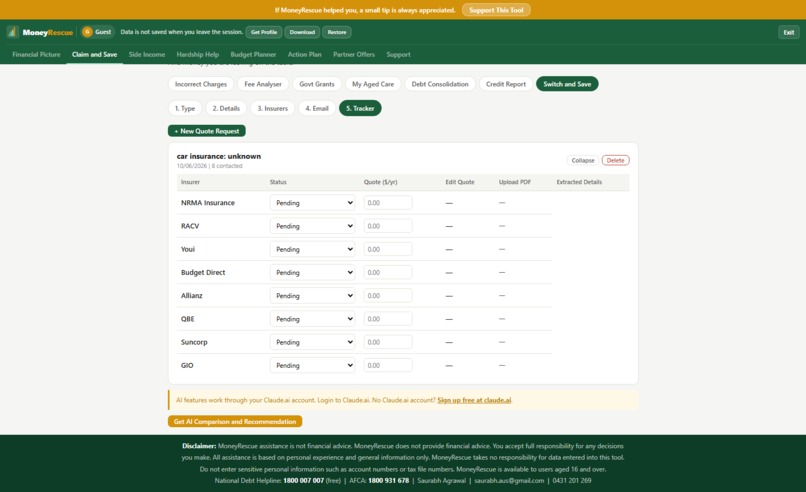Screen dimensions: 806x492
Task: Open Budget Direct status dropdown
Action: (x=313, y=272)
